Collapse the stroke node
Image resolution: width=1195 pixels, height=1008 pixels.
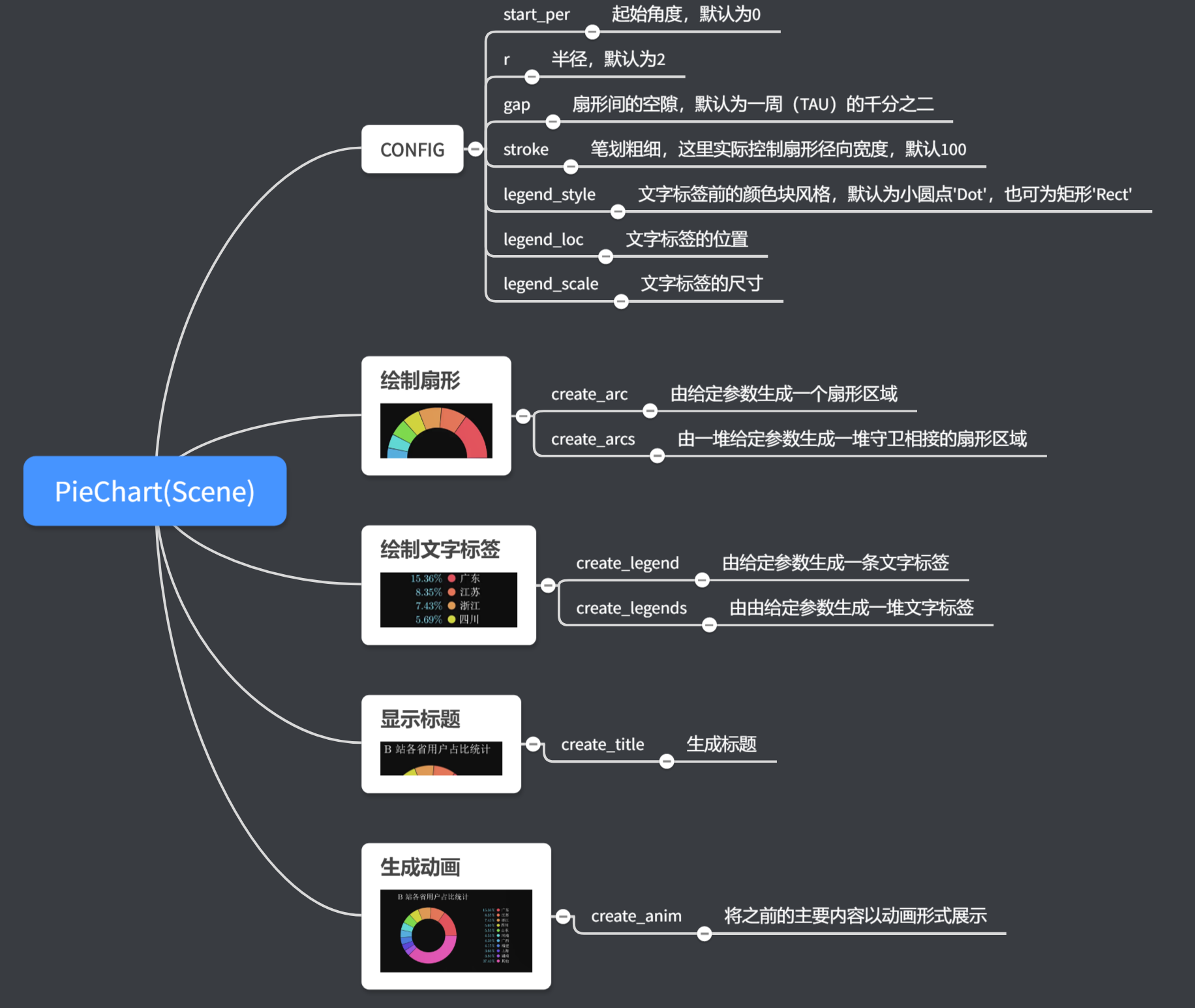click(x=571, y=167)
